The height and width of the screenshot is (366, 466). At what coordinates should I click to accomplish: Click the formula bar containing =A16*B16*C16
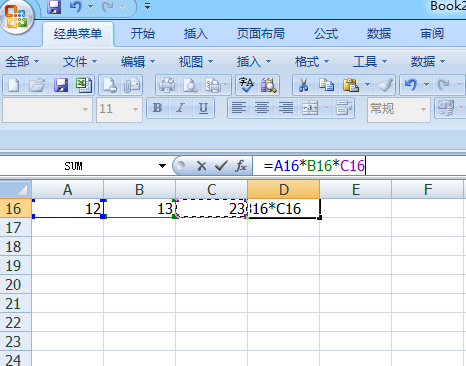359,166
